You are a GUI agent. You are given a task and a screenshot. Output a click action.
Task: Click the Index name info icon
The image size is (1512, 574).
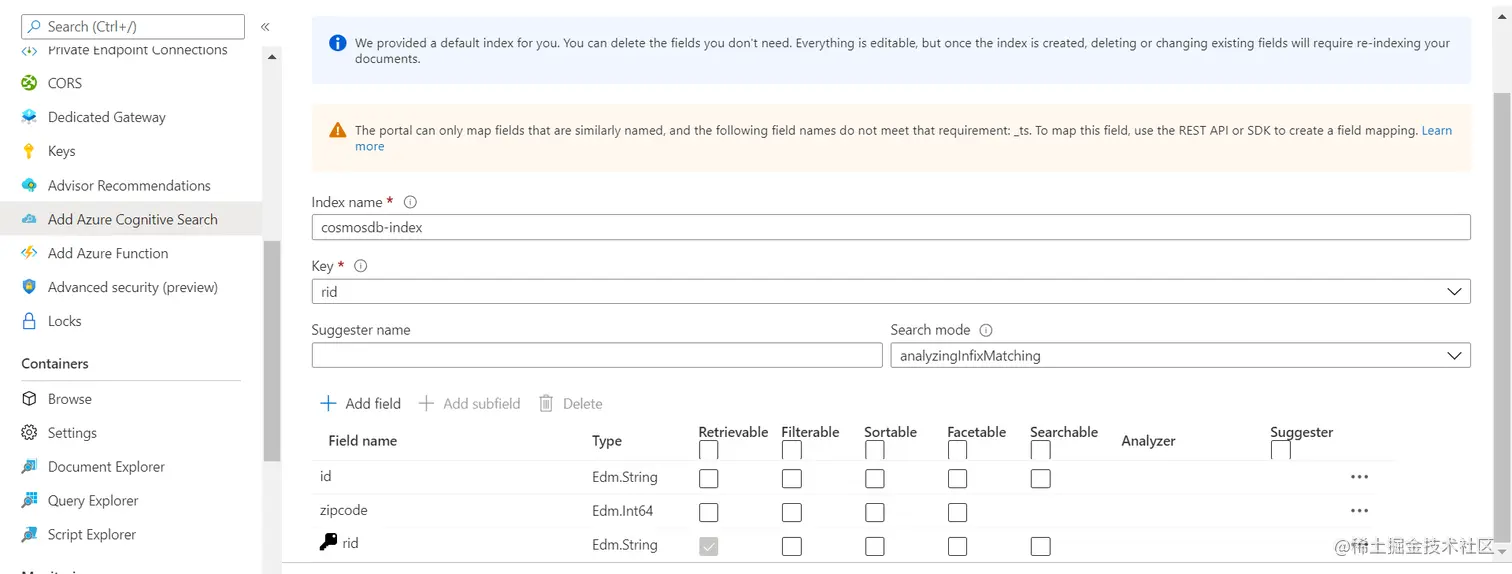click(x=410, y=202)
